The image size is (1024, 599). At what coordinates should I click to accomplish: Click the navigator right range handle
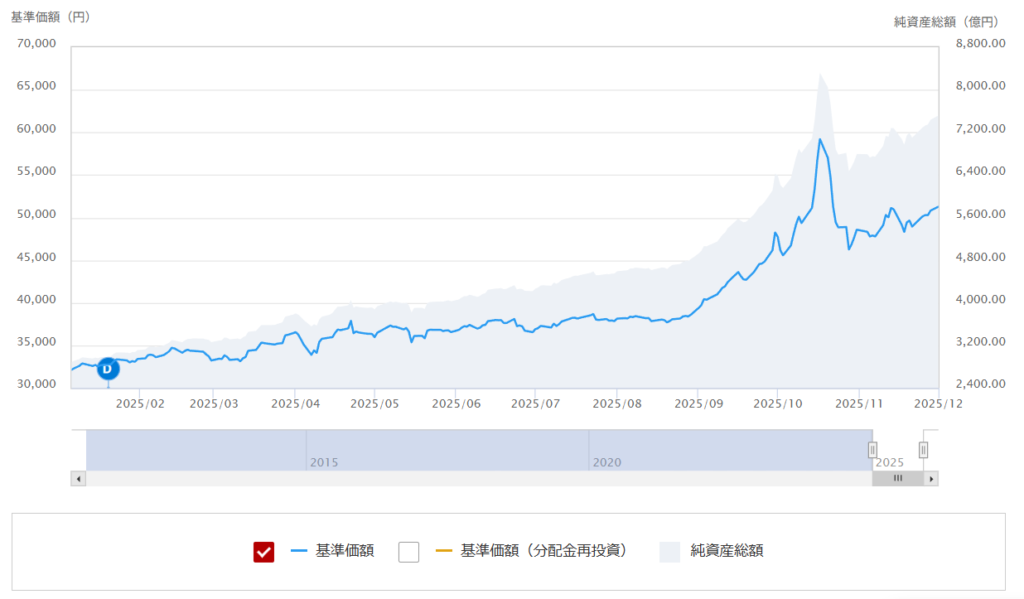[x=923, y=450]
